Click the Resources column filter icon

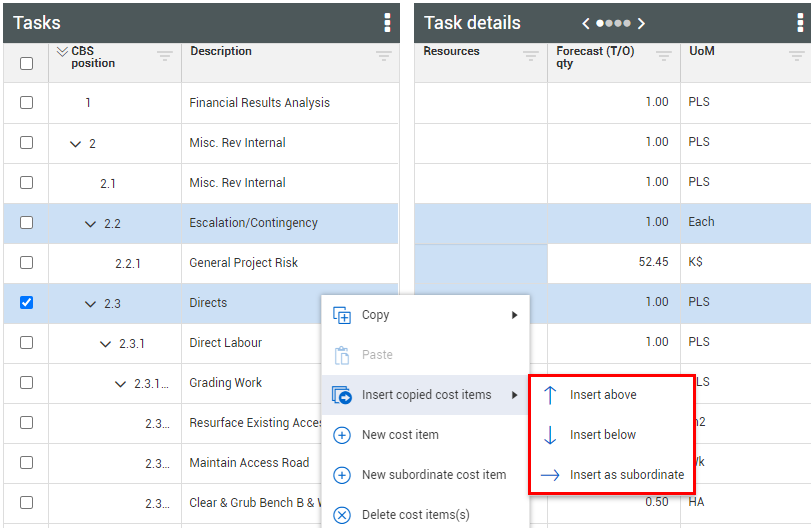[x=531, y=57]
